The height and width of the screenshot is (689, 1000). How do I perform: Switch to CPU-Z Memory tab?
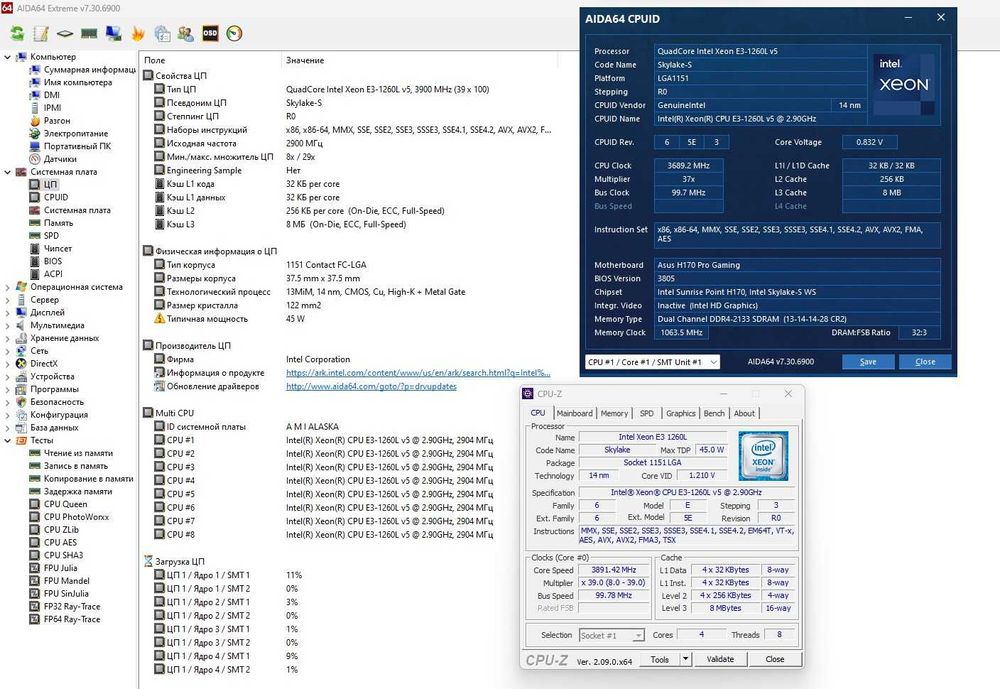[614, 413]
